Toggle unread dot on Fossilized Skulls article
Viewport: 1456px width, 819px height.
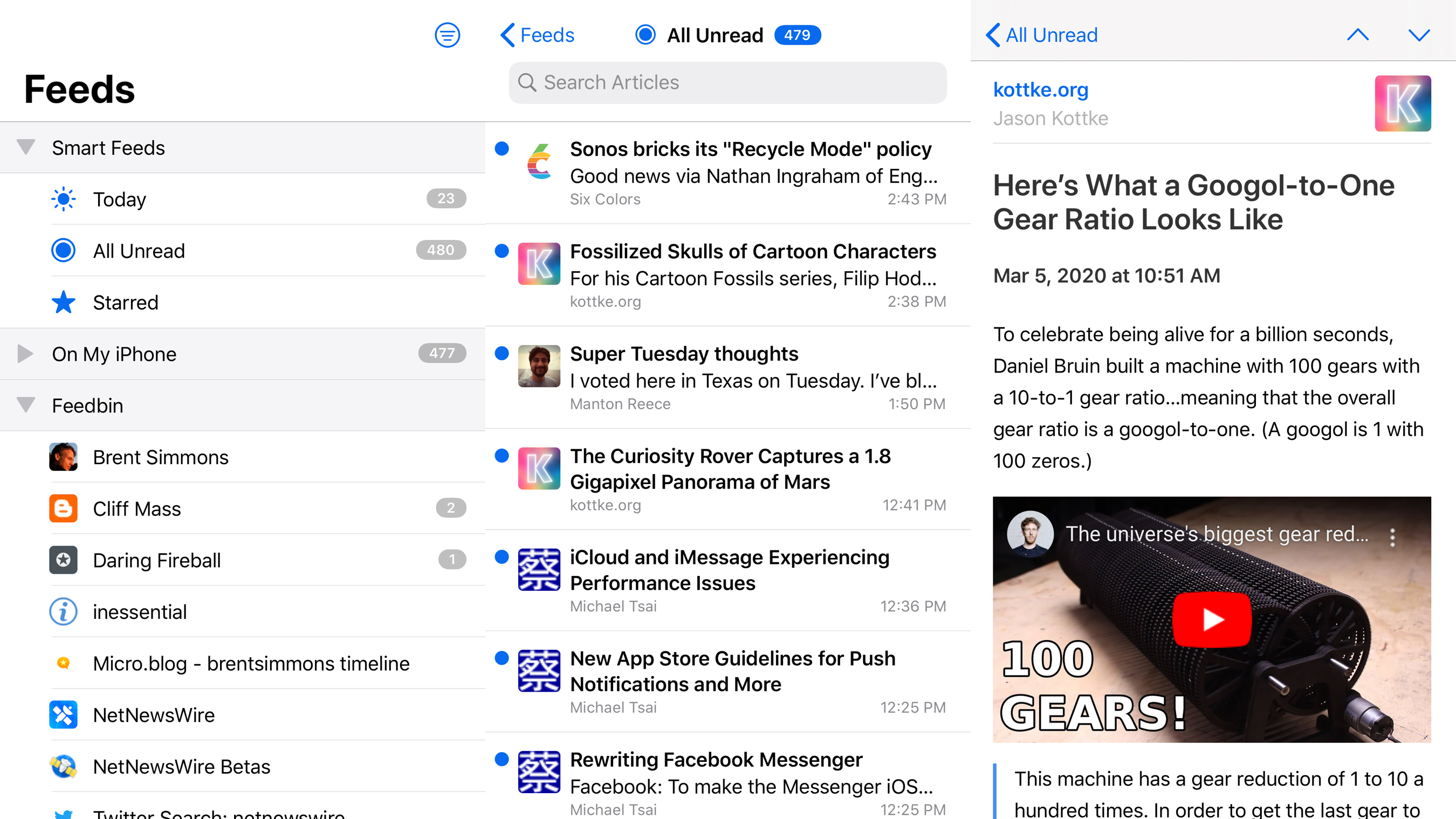[502, 250]
